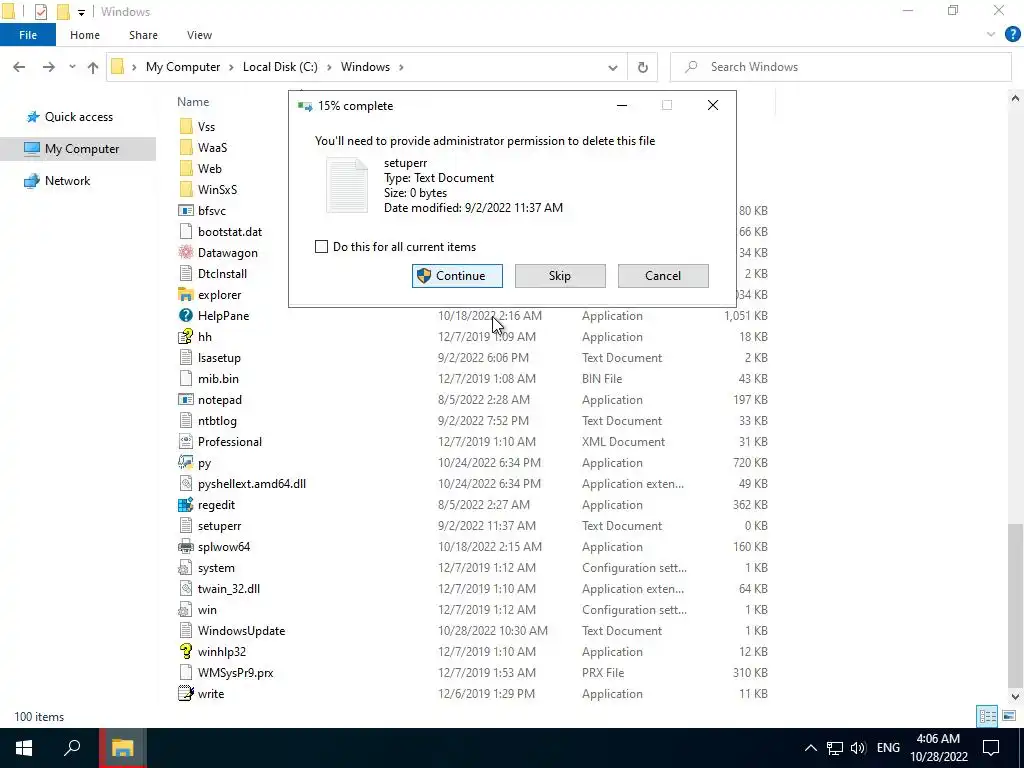
Task: Select the WaaS folder icon
Action: point(186,147)
